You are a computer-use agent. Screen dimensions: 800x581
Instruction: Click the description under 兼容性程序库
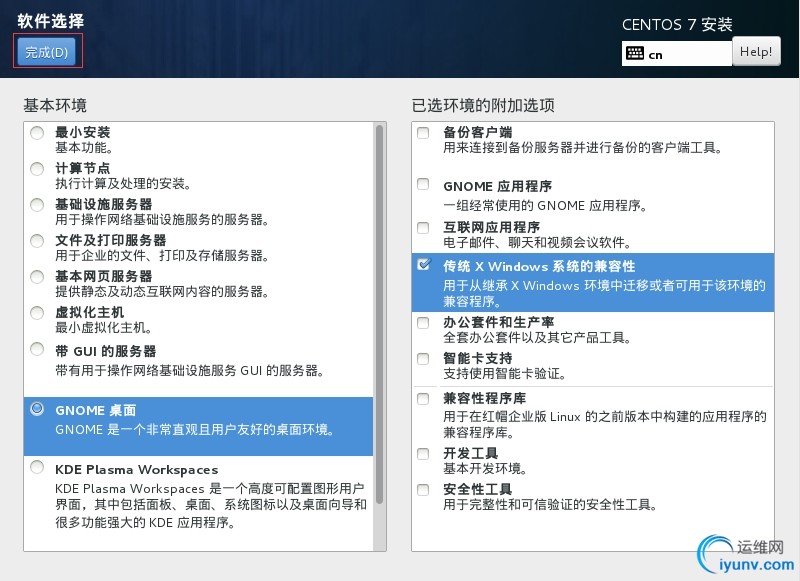coord(605,424)
